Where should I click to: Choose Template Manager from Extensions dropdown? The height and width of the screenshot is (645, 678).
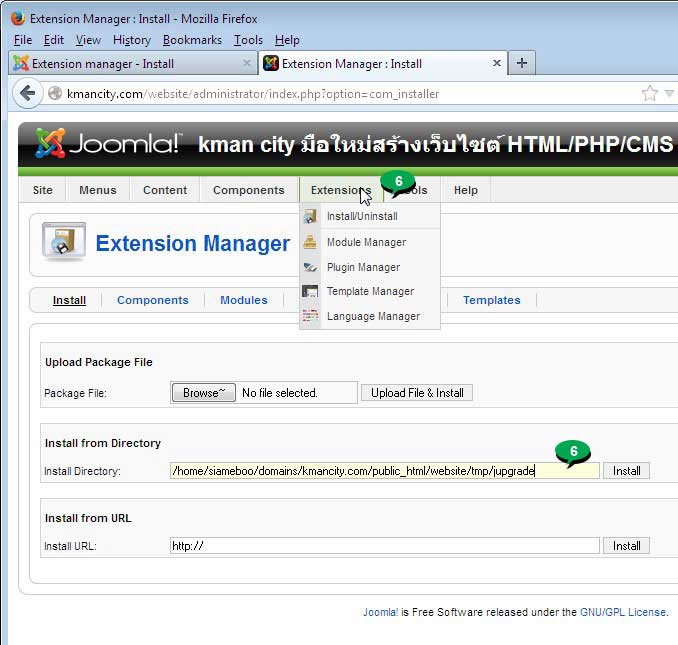(370, 291)
